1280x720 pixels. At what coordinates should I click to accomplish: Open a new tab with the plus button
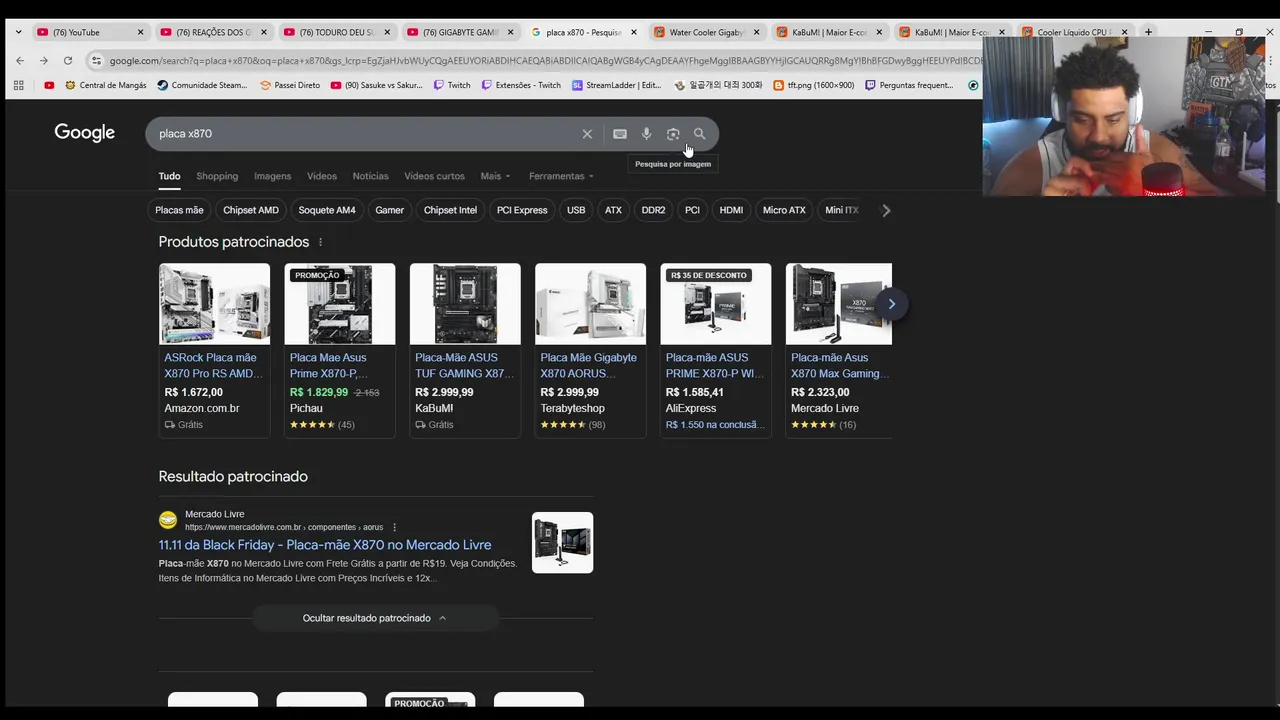click(1148, 32)
